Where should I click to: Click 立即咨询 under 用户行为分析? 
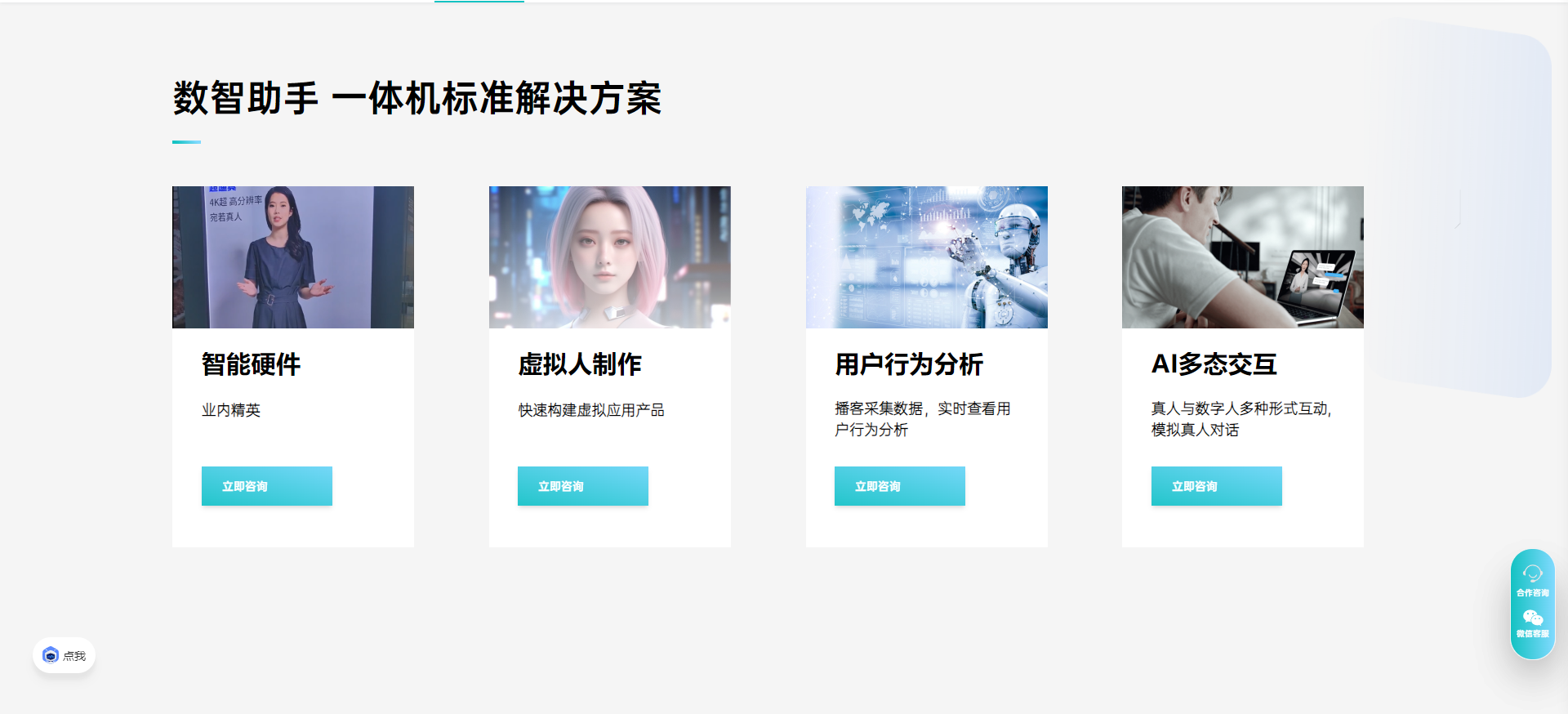pyautogui.click(x=900, y=486)
